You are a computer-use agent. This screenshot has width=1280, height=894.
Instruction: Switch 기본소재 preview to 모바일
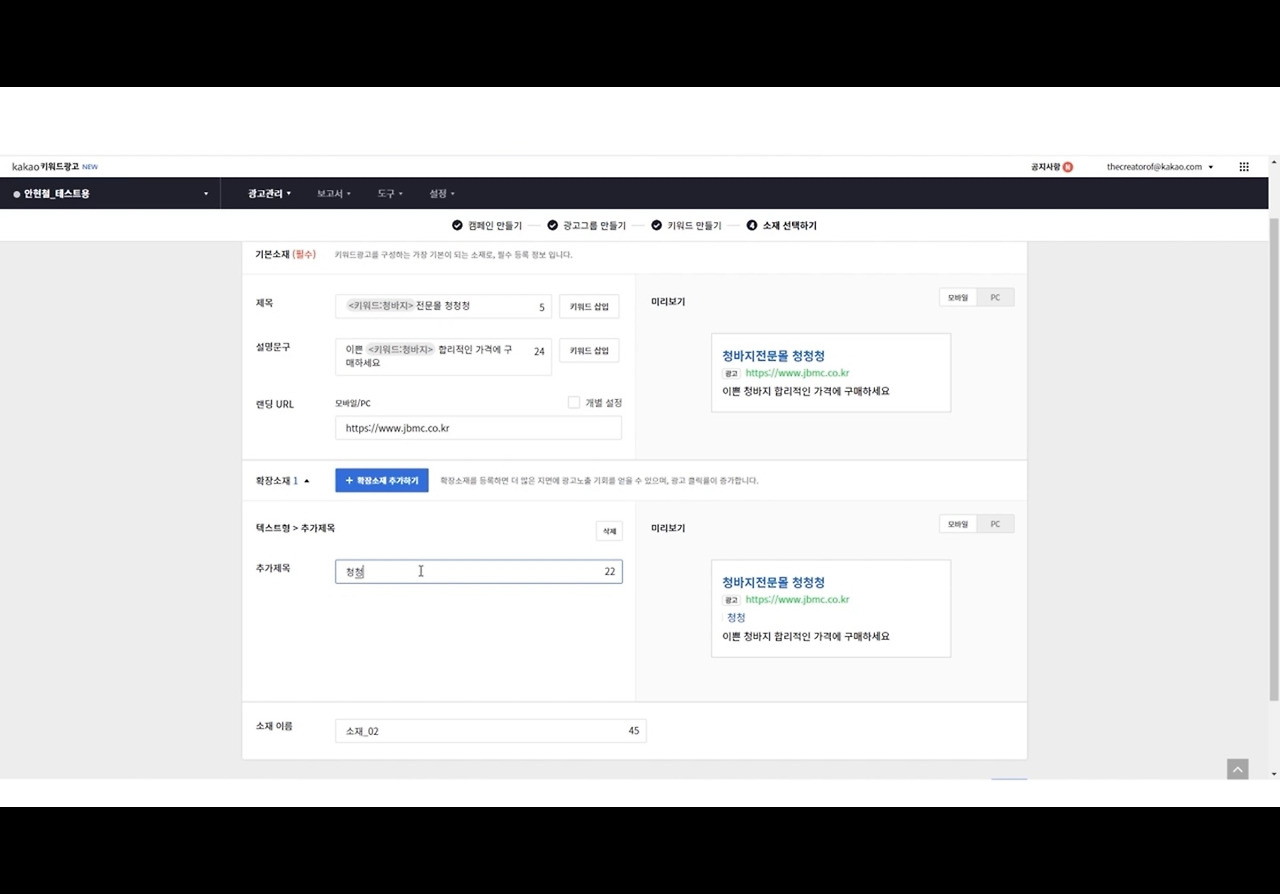pyautogui.click(x=958, y=298)
